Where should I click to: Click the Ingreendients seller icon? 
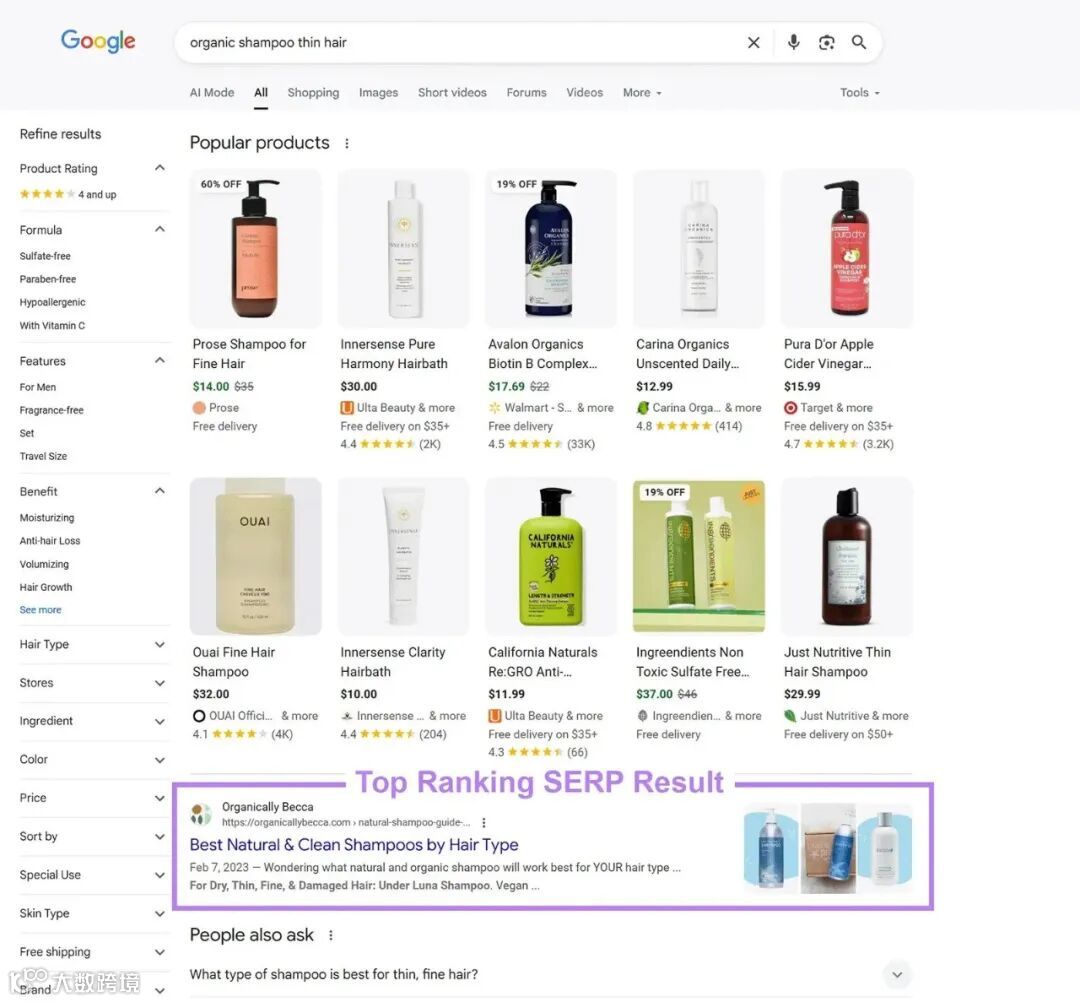coord(643,716)
